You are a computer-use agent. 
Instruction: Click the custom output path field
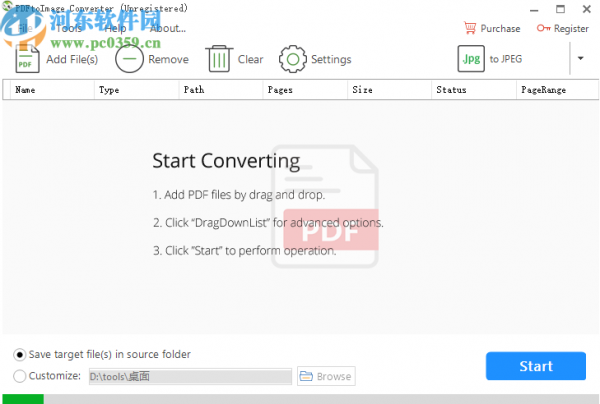tap(190, 376)
